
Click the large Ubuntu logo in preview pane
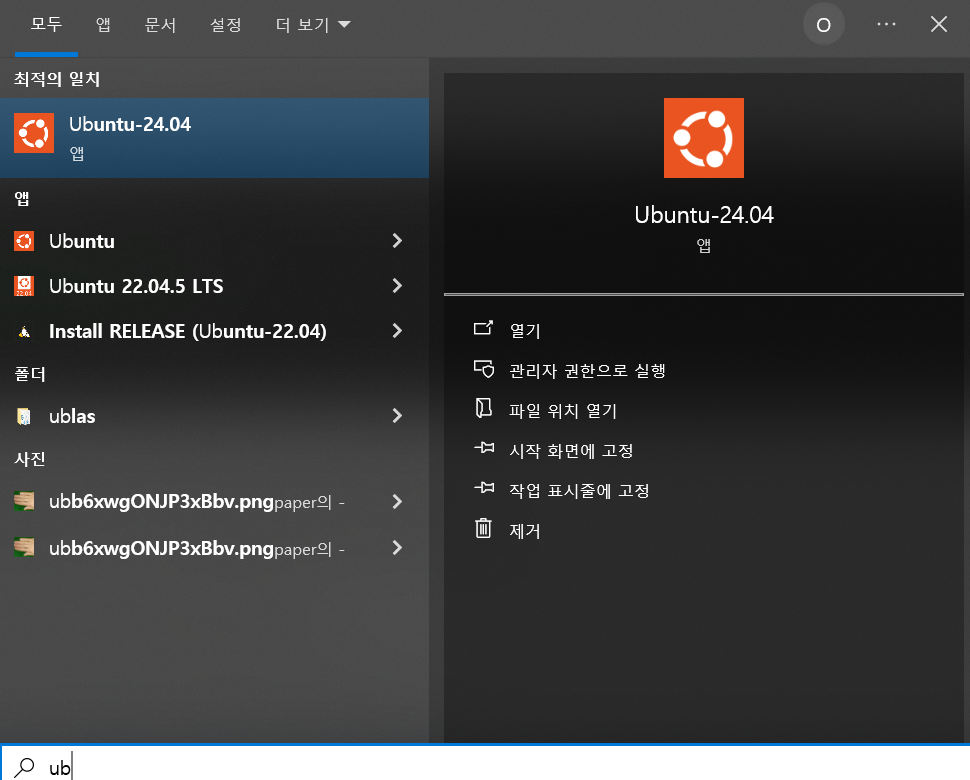(x=703, y=138)
